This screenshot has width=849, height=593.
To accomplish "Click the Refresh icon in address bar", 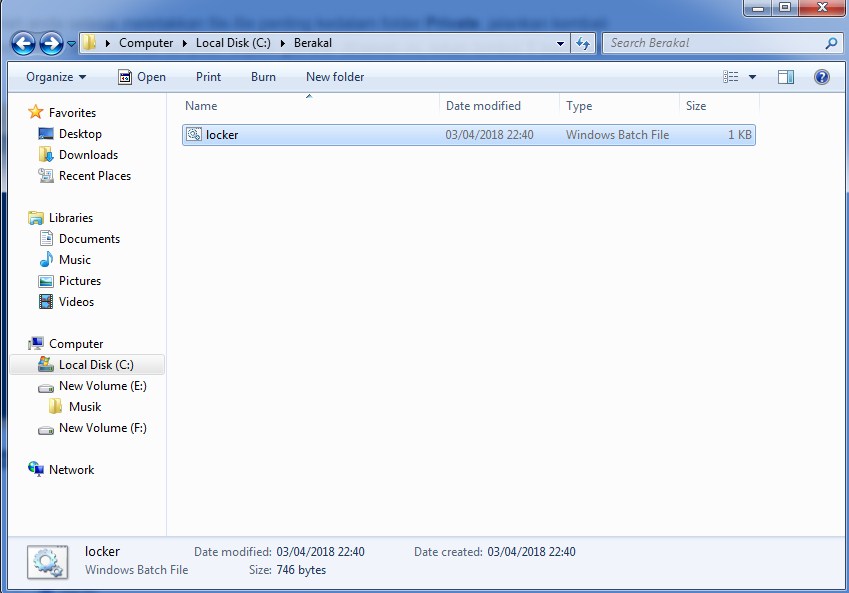I will [582, 43].
